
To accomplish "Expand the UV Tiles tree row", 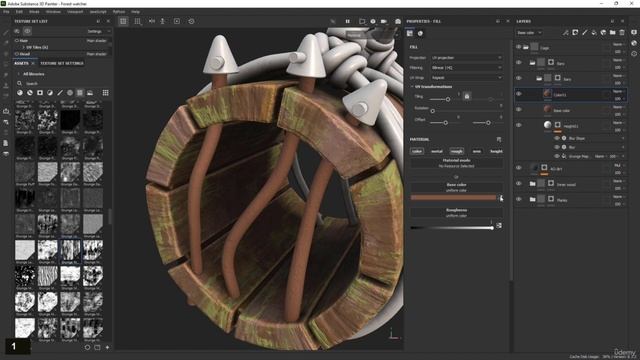I will point(23,47).
